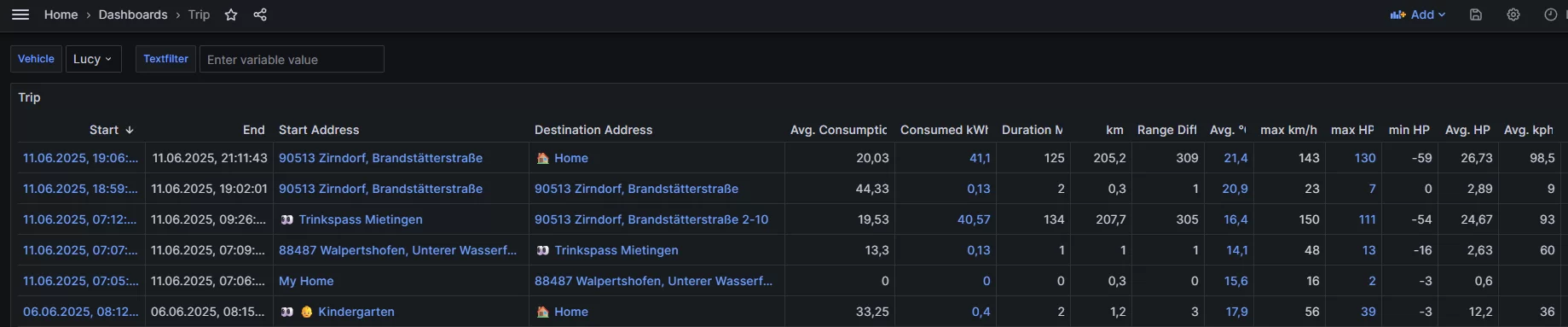Click max HP value 130
Screen dimensions: 1568x327
1365,158
